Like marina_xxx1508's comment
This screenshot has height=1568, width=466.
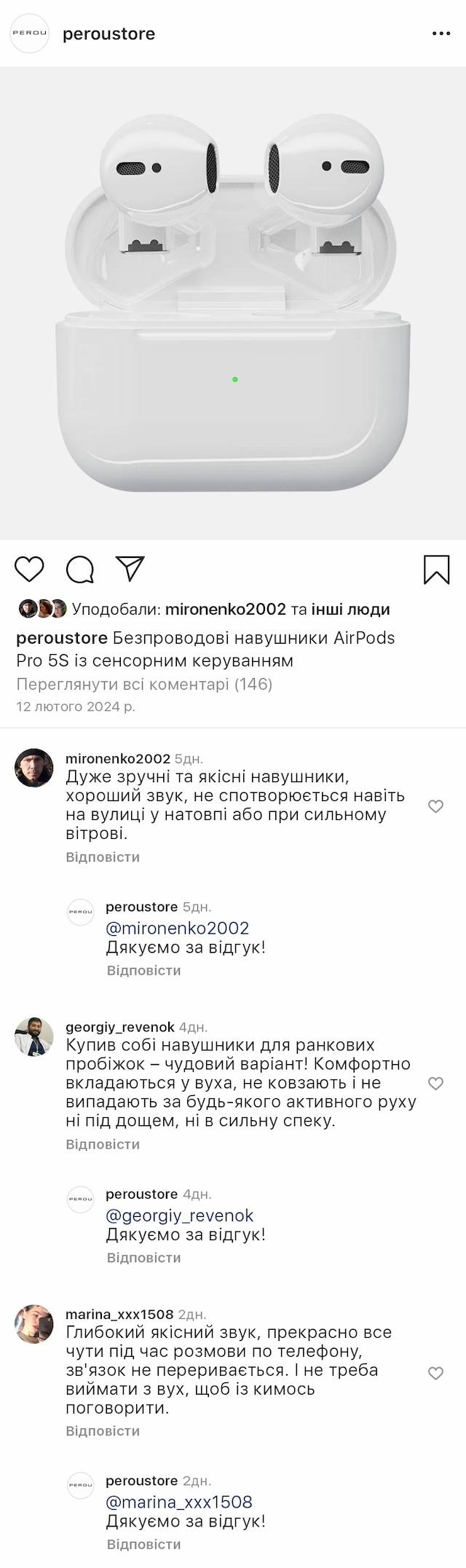click(435, 1373)
